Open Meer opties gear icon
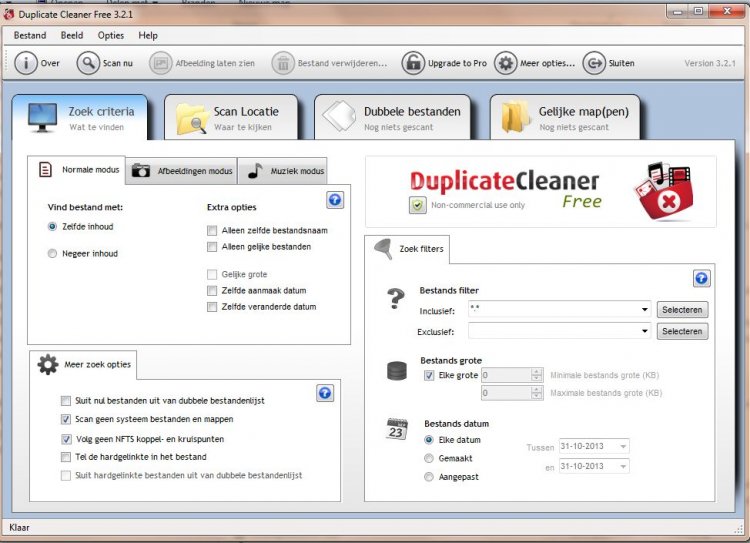 click(x=505, y=63)
